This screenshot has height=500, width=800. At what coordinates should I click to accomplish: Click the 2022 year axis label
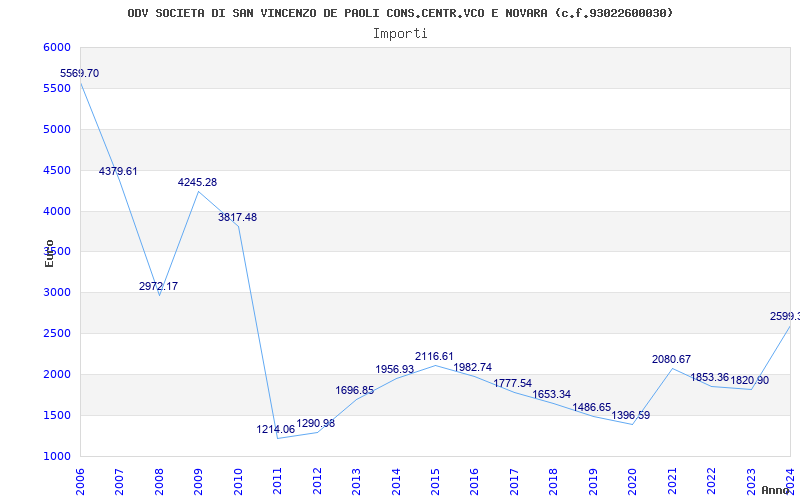coord(711,482)
